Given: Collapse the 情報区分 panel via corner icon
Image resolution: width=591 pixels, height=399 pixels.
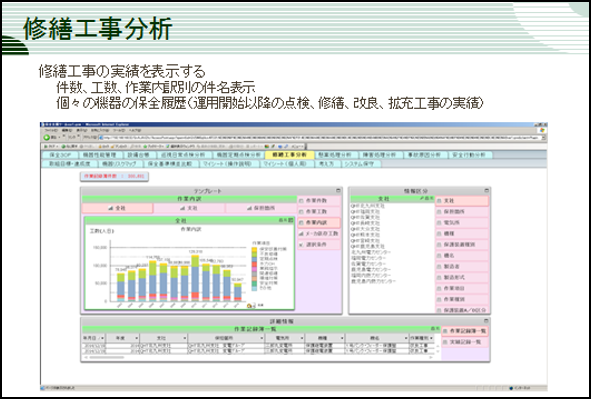Looking at the screenshot, I should 486,191.
